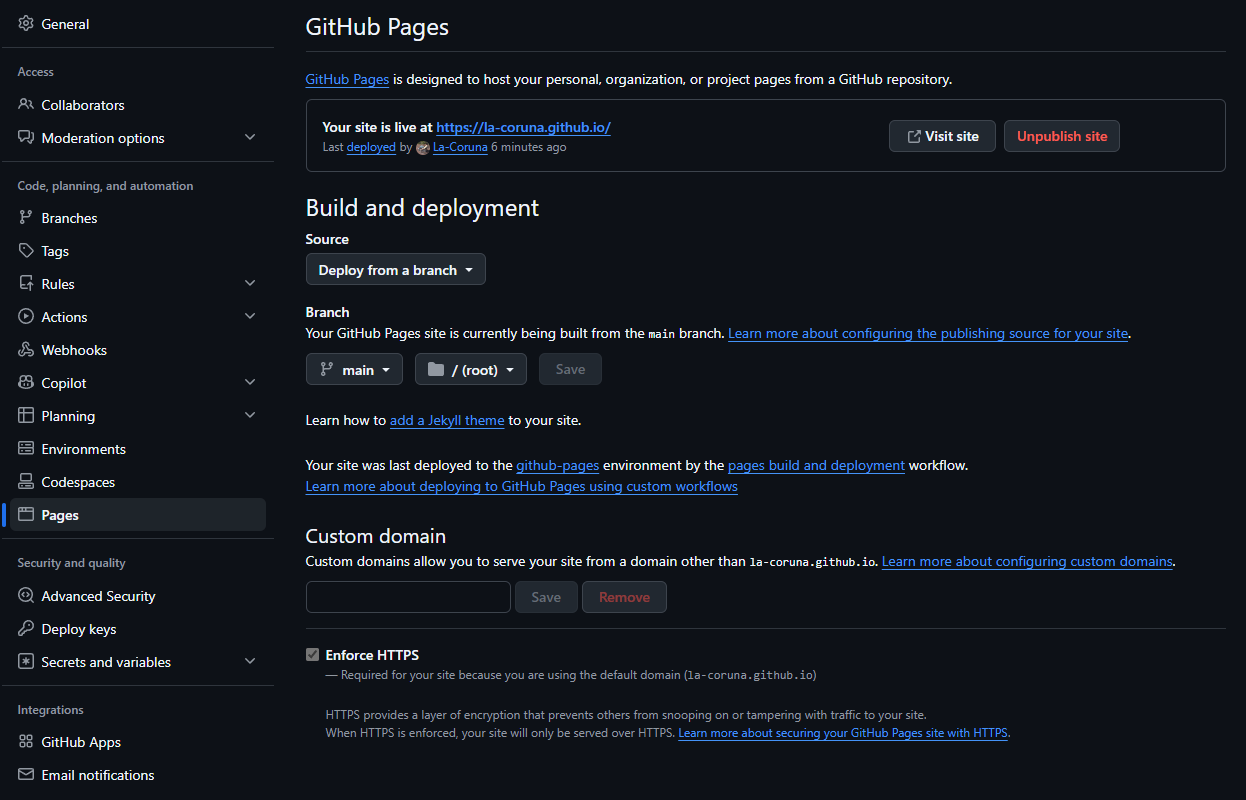Image resolution: width=1246 pixels, height=800 pixels.
Task: Click the folder icon in root selector
Action: (x=436, y=369)
